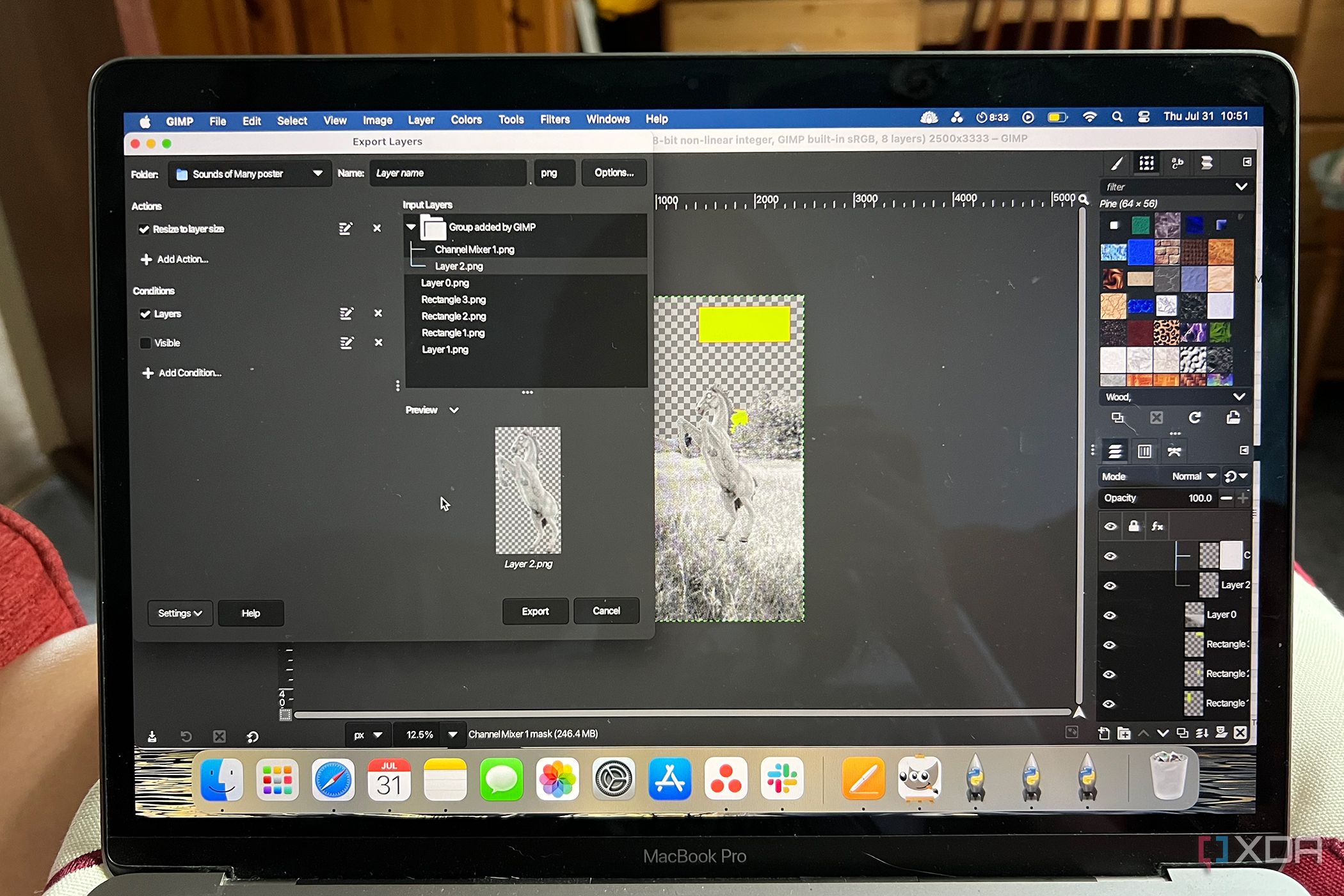1344x896 pixels.
Task: Edit the Resize to layer size action
Action: click(x=346, y=228)
